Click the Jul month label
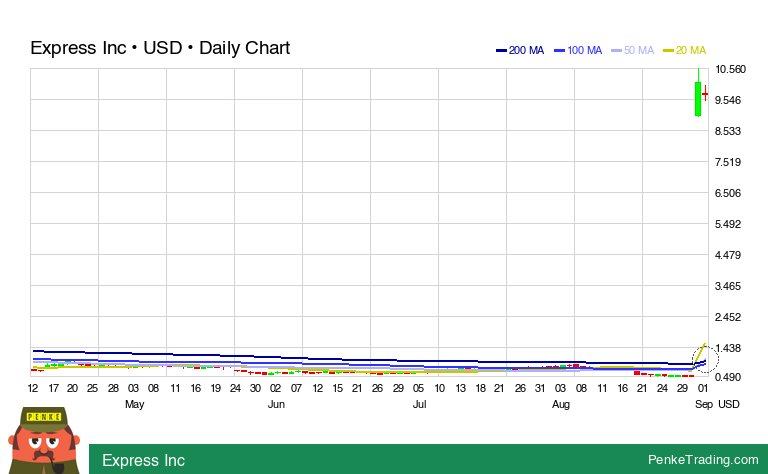The image size is (768, 474). click(x=419, y=404)
